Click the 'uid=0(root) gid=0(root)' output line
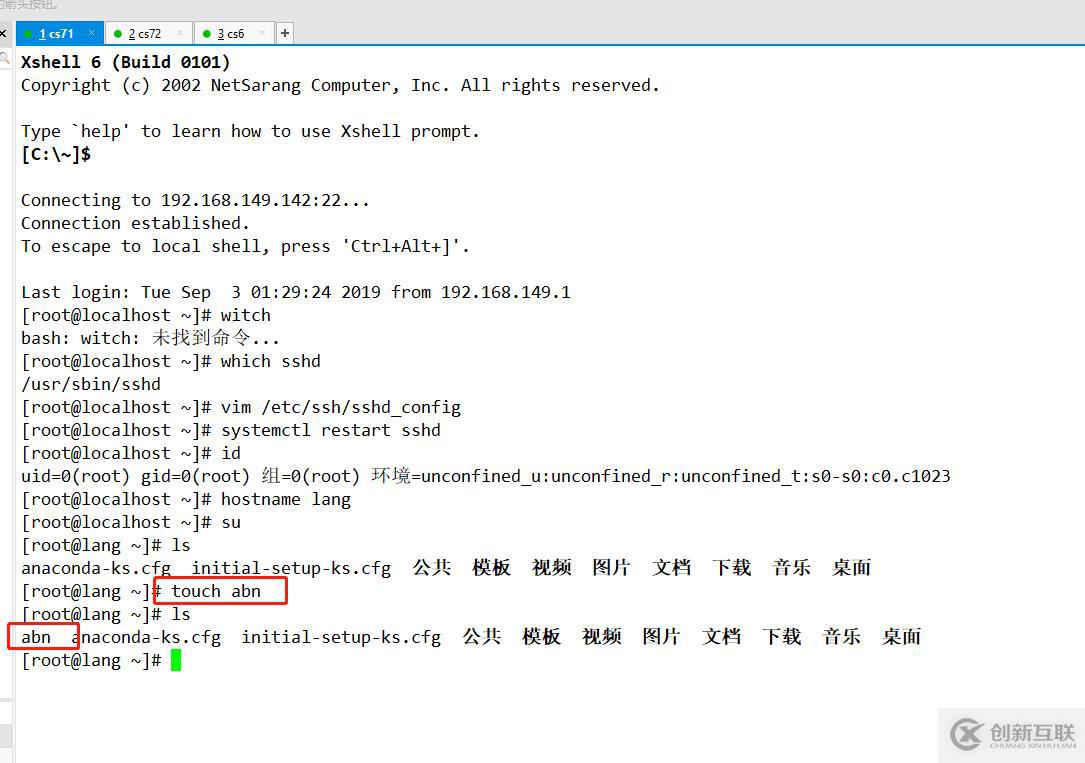Viewport: 1085px width, 763px height. pos(486,476)
